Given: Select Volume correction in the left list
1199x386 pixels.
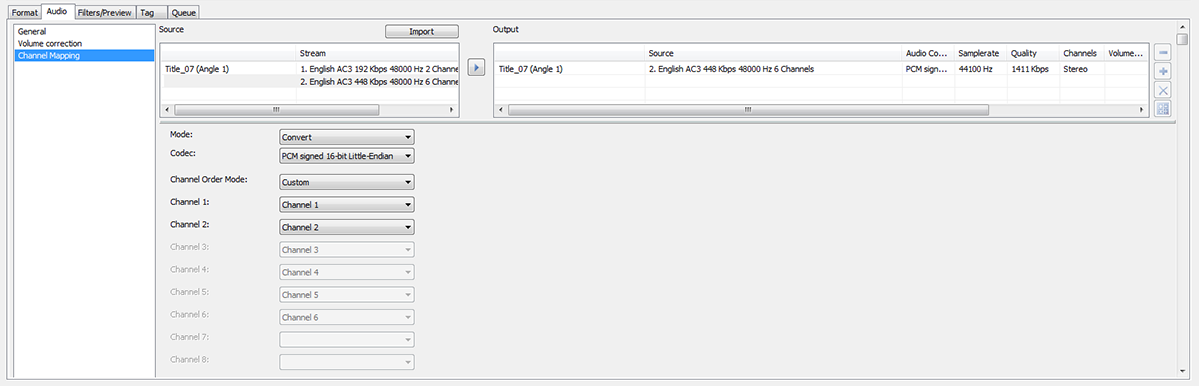Looking at the screenshot, I should click(x=84, y=44).
